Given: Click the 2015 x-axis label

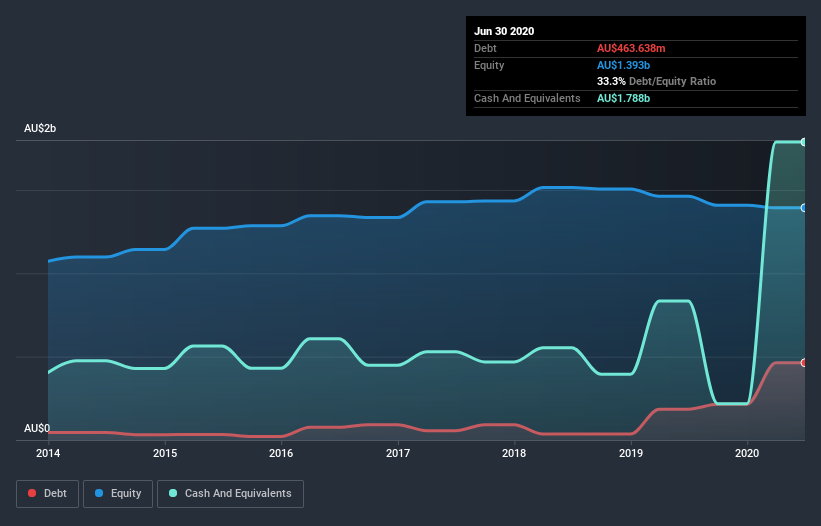Looking at the screenshot, I should click(165, 453).
